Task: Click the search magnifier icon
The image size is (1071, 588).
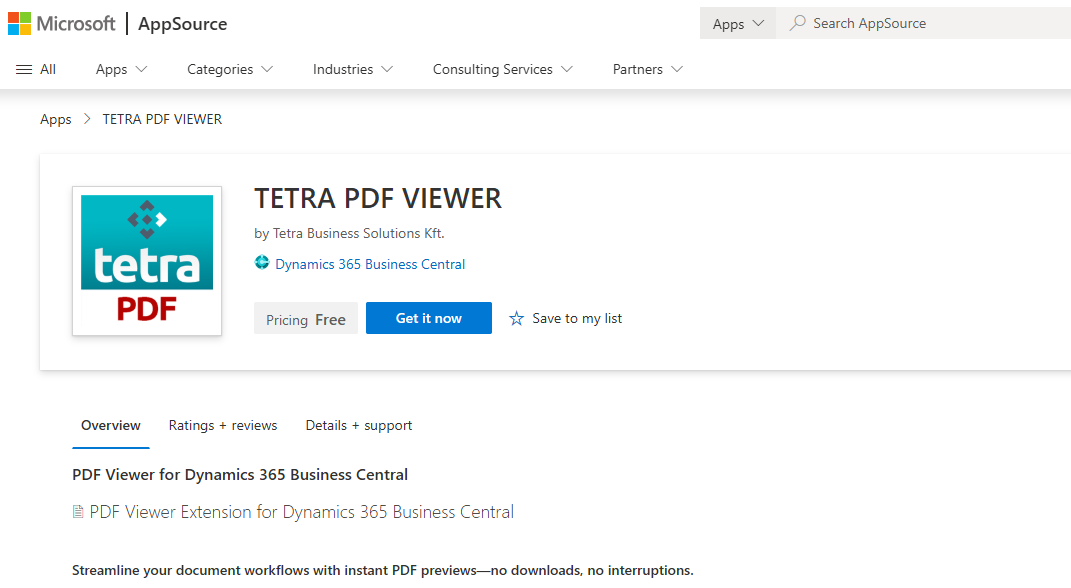Action: [x=798, y=22]
